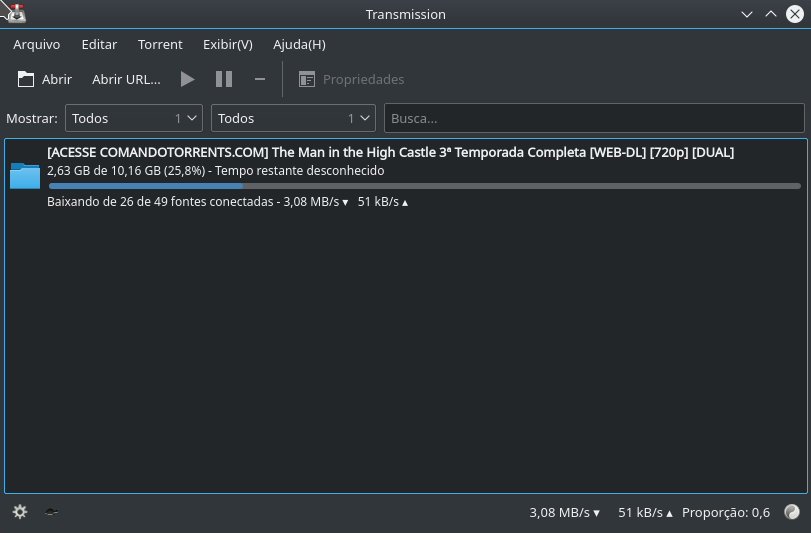Remove torrent with the minus icon
The width and height of the screenshot is (811, 533).
point(260,79)
